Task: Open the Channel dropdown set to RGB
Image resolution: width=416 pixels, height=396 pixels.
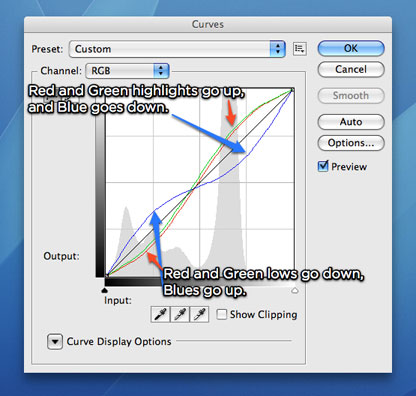Action: coord(127,71)
